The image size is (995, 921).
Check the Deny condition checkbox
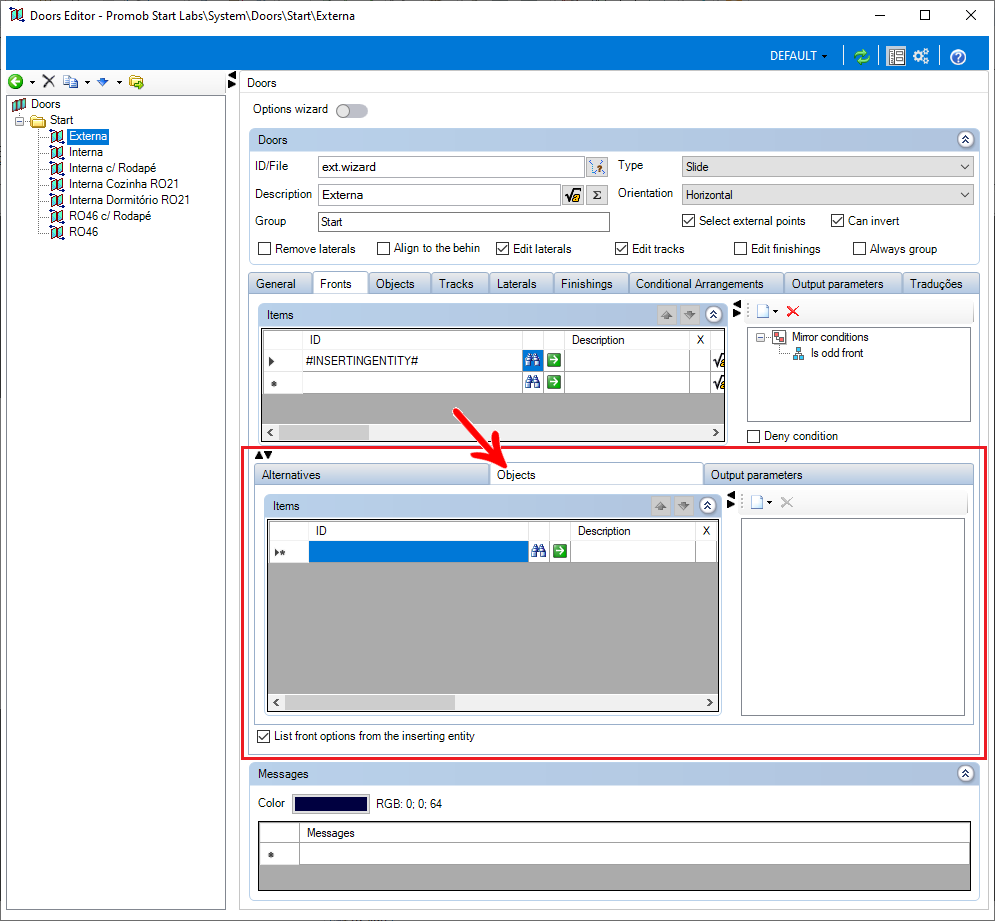pyautogui.click(x=753, y=436)
